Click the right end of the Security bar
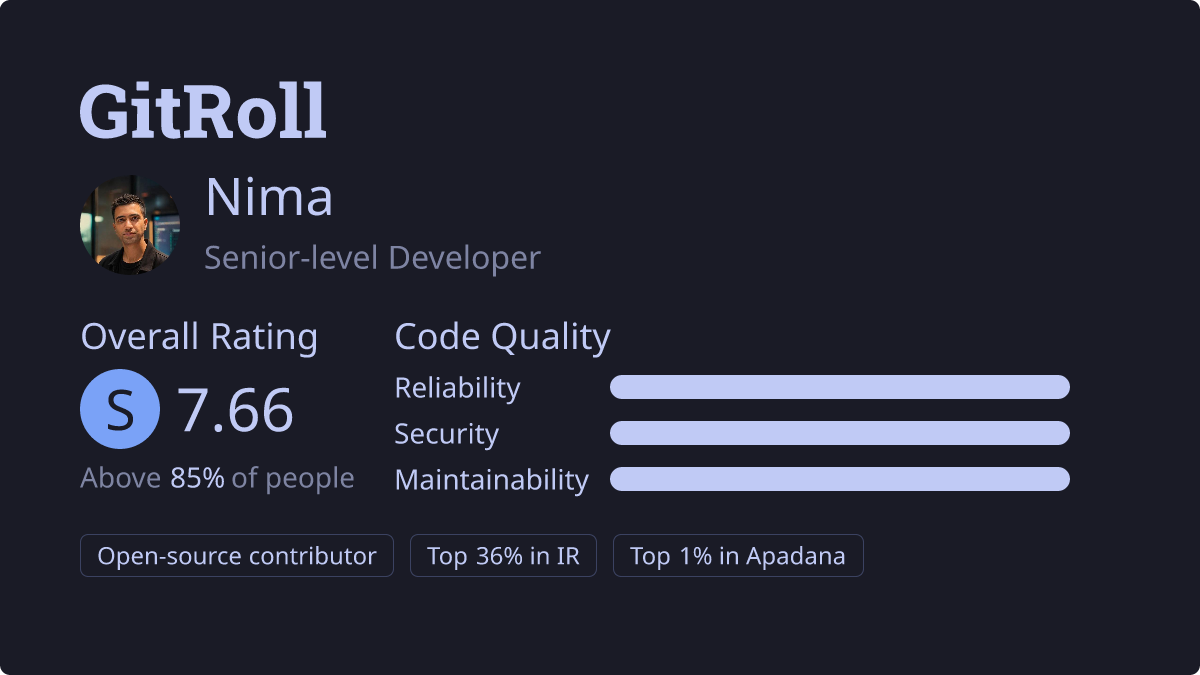 coord(1060,433)
